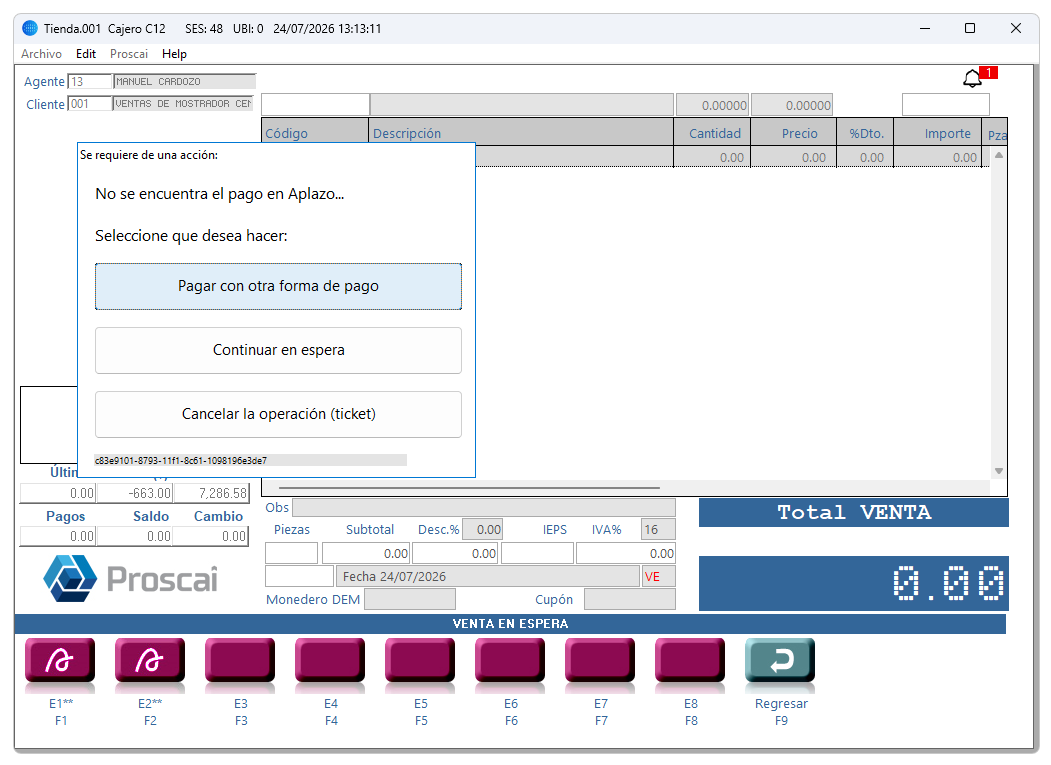Click the E3 function key button
The width and height of the screenshot is (1051, 765).
241,660
